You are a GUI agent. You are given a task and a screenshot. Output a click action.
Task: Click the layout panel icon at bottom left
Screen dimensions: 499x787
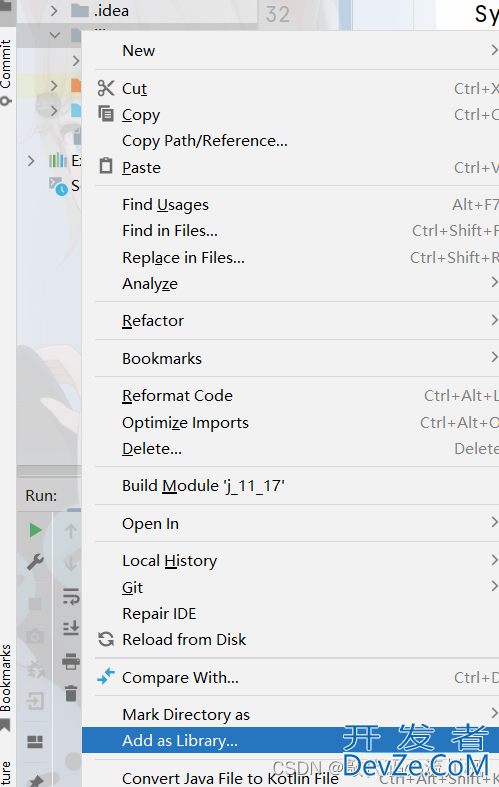click(35, 742)
